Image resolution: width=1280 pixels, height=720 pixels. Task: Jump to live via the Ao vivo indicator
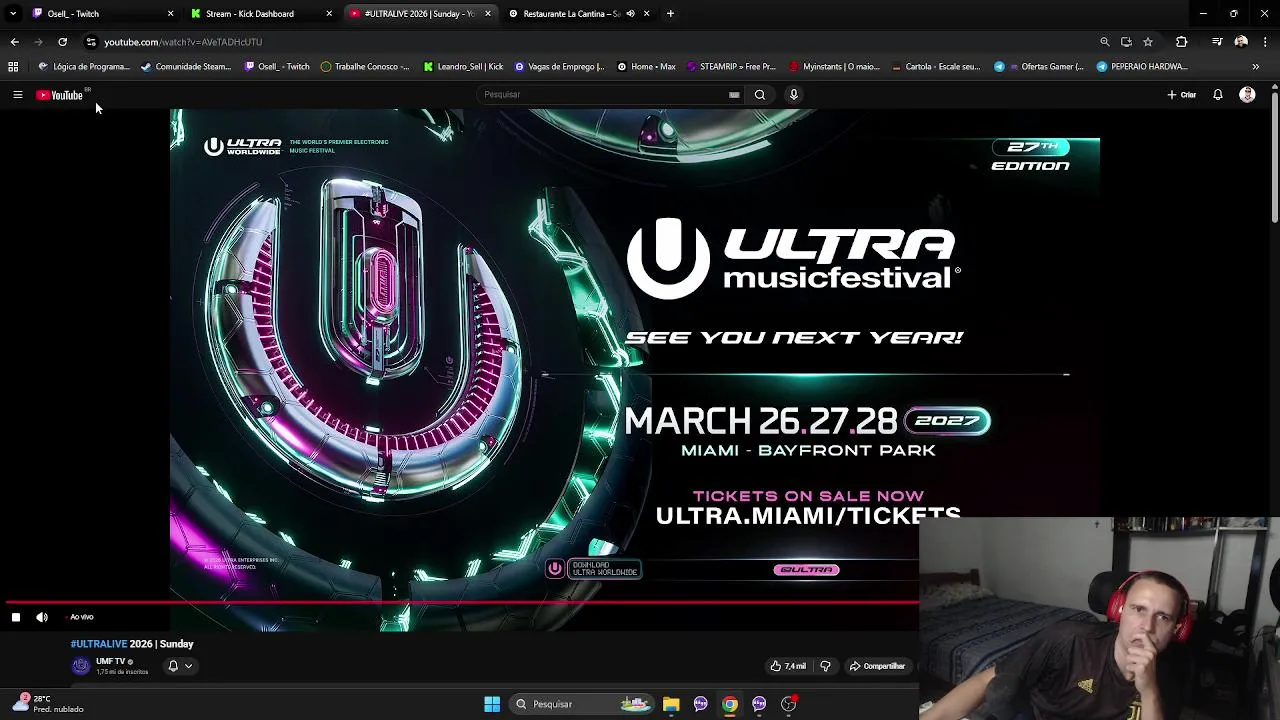click(x=82, y=617)
